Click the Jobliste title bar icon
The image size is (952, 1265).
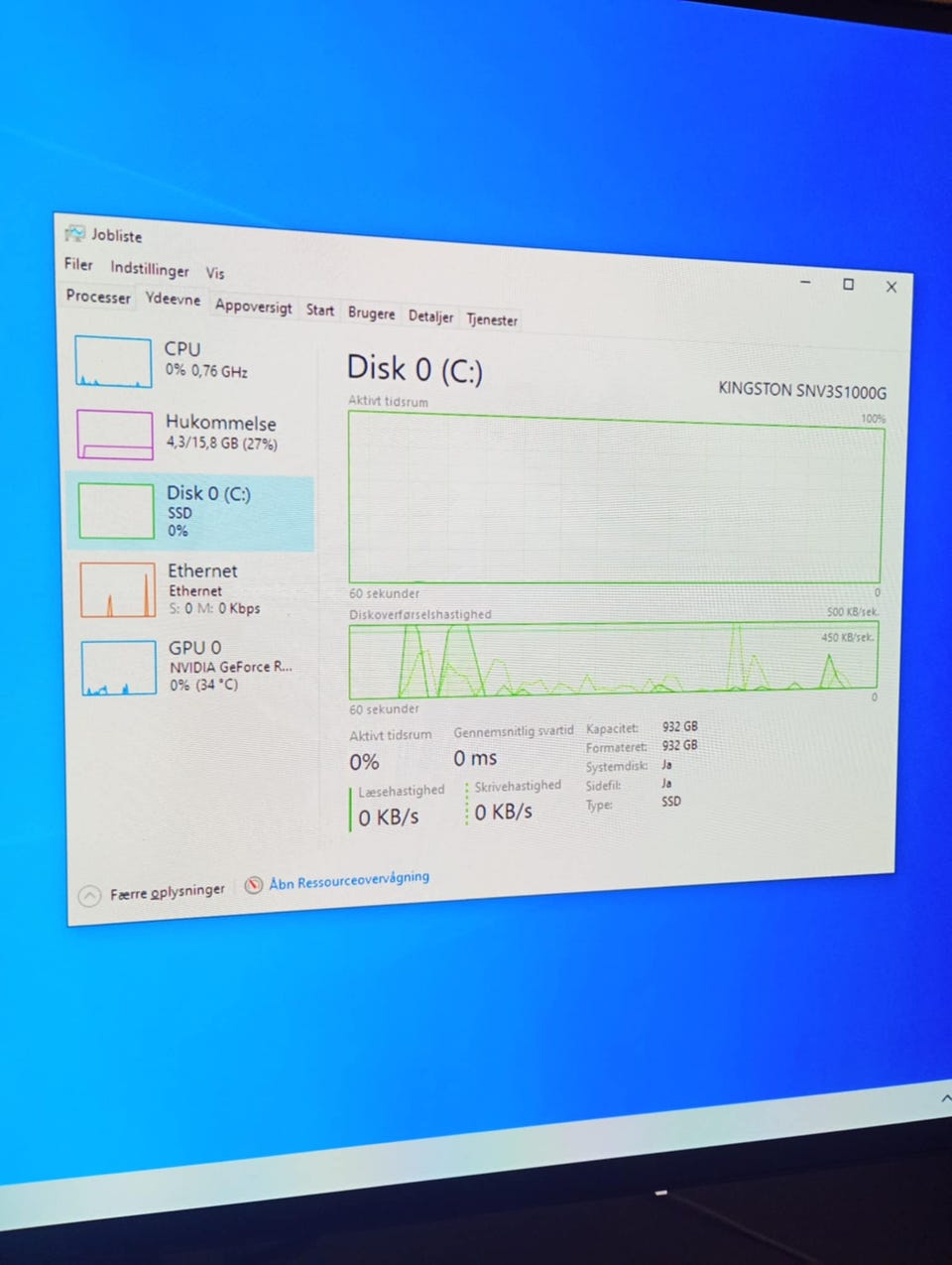tap(74, 233)
